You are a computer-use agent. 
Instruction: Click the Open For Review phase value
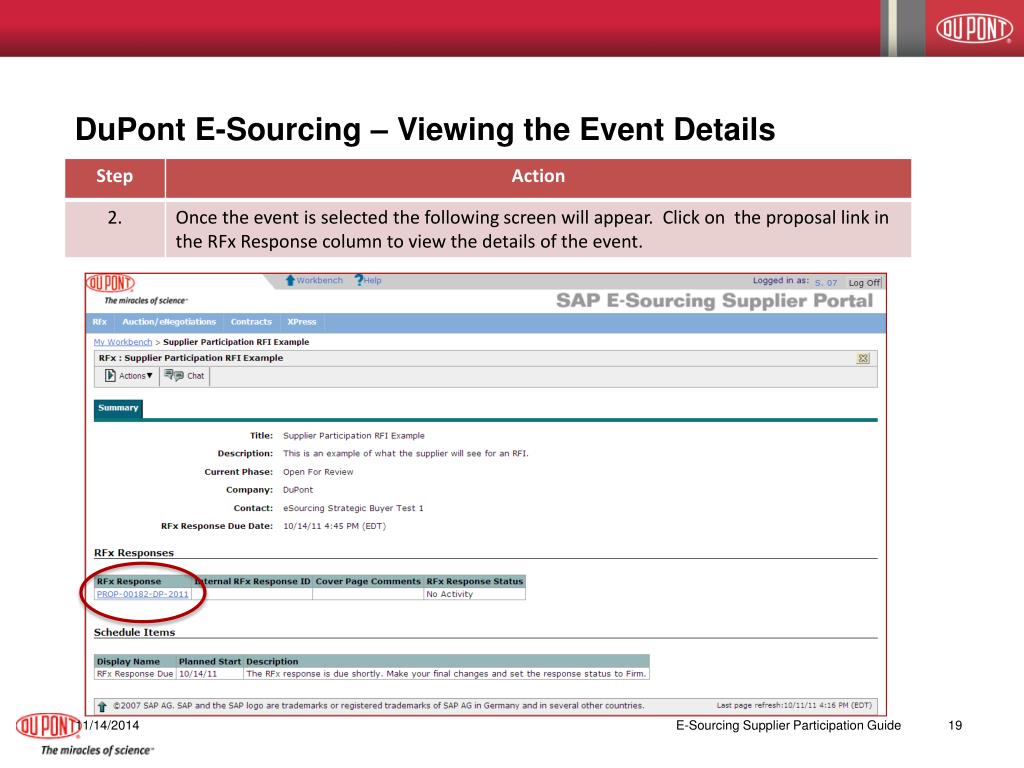318,472
